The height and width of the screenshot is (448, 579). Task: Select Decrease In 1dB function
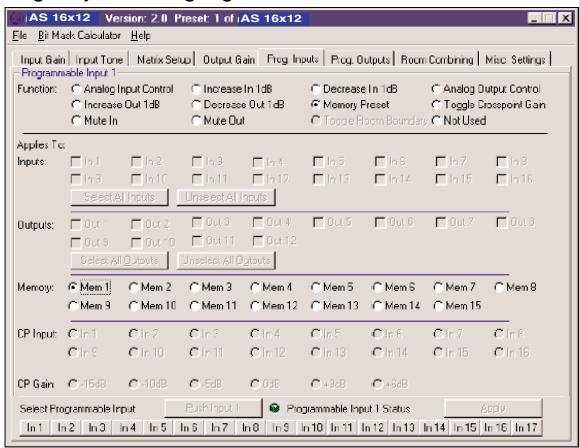(x=354, y=89)
